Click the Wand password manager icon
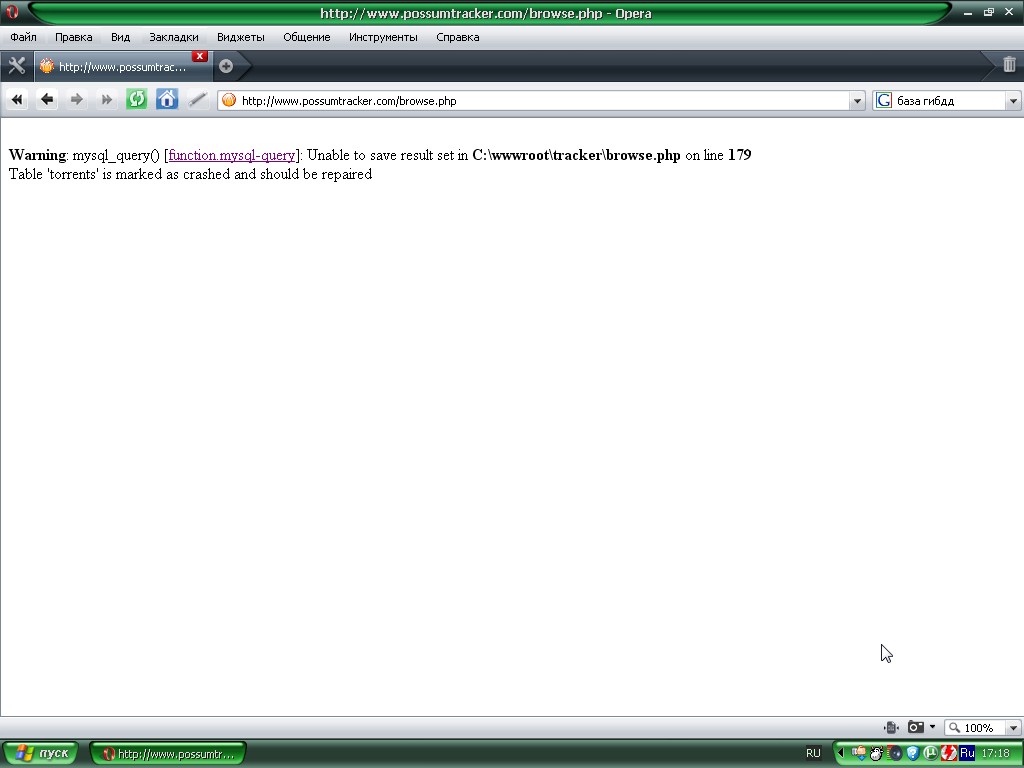This screenshot has height=768, width=1024. 197,100
